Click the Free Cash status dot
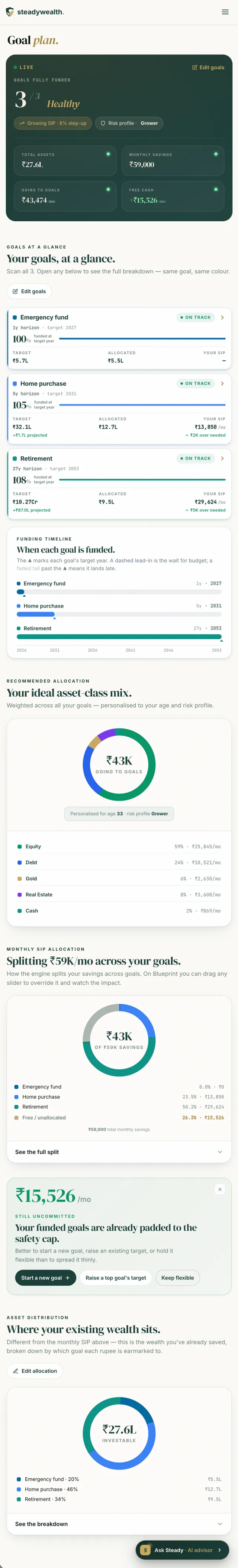The image size is (238, 1568). (215, 189)
